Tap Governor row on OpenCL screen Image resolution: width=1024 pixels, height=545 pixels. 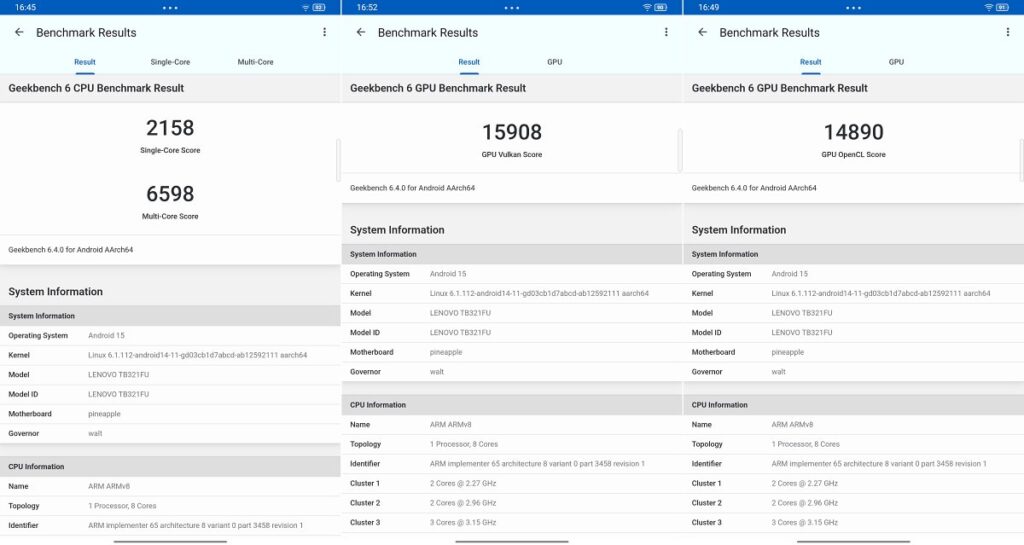click(854, 372)
